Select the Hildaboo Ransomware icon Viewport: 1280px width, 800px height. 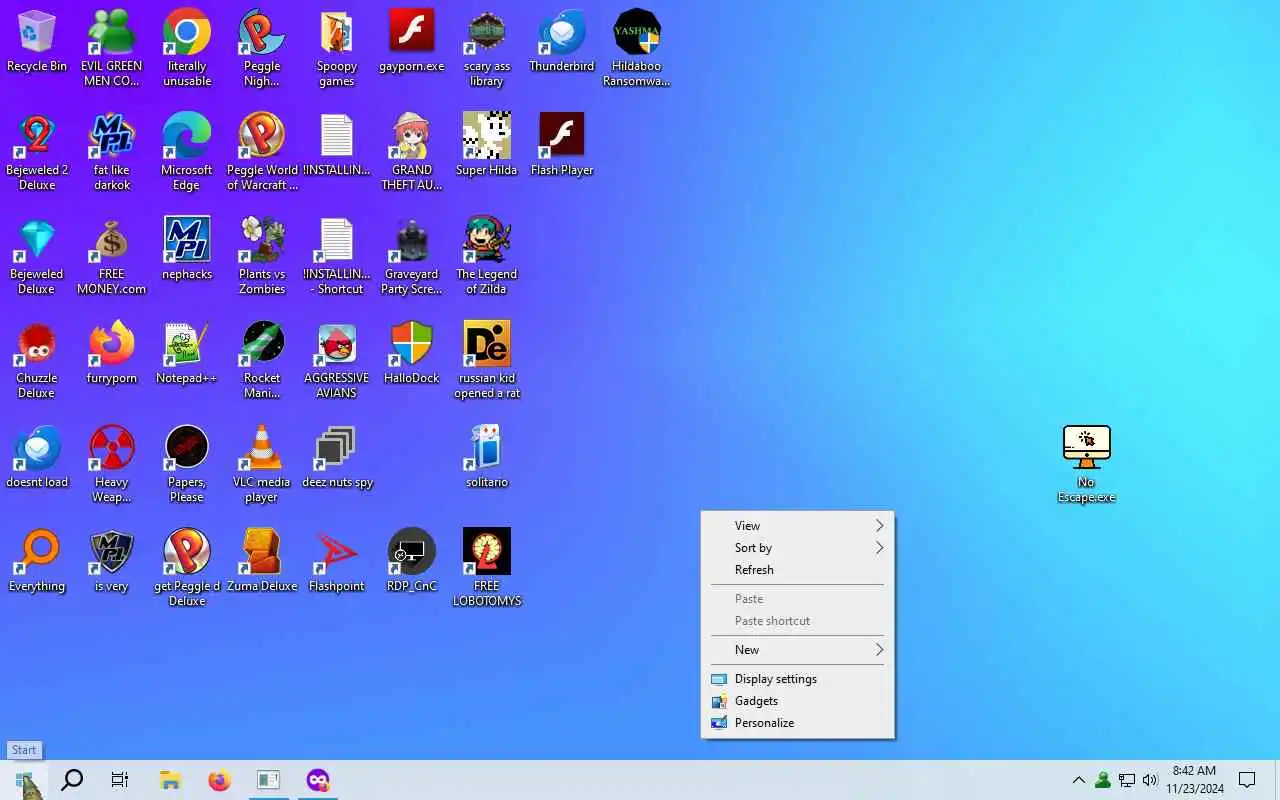[x=637, y=48]
